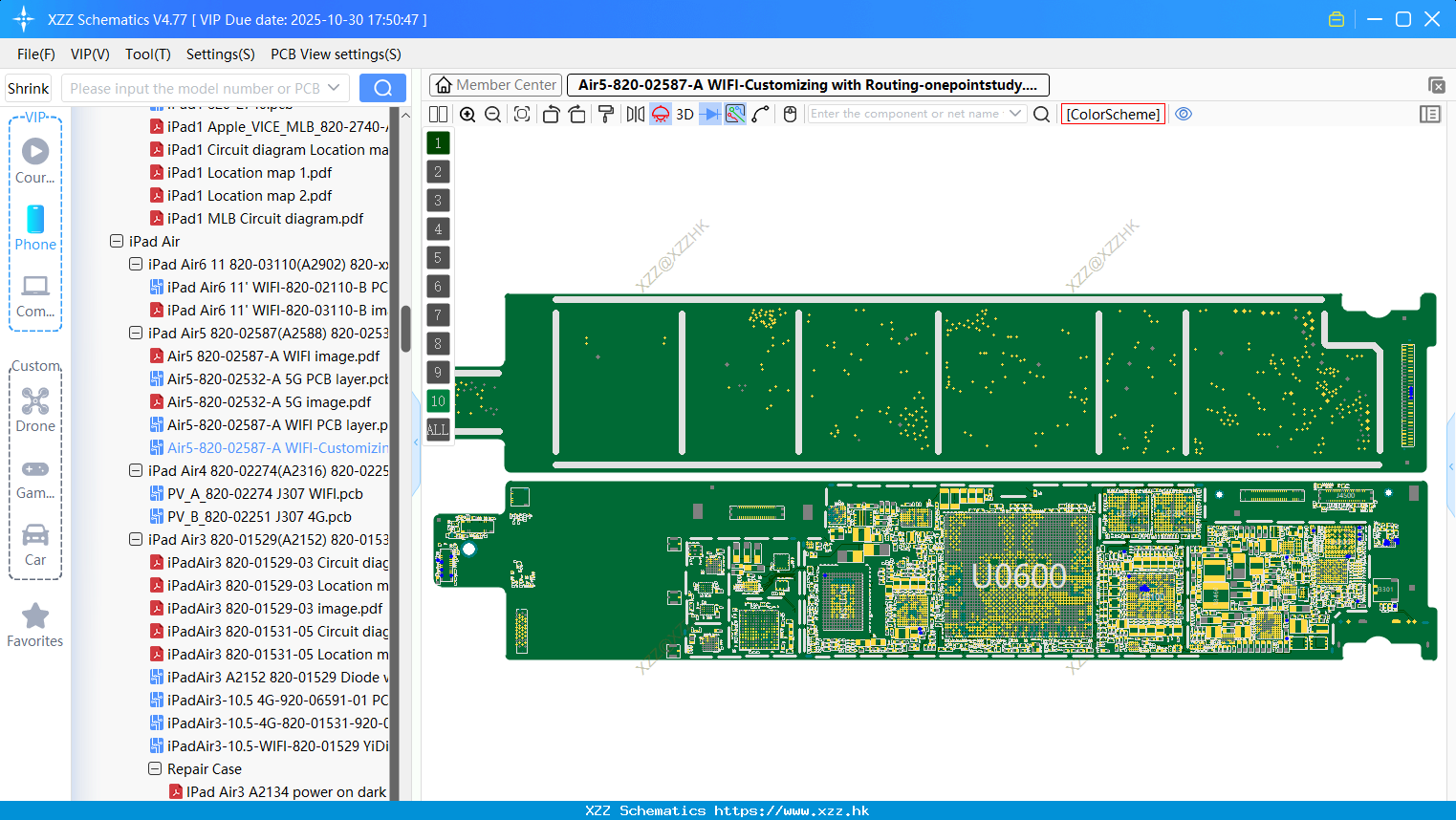Select Phone category icon
The image size is (1456, 820).
point(35,227)
